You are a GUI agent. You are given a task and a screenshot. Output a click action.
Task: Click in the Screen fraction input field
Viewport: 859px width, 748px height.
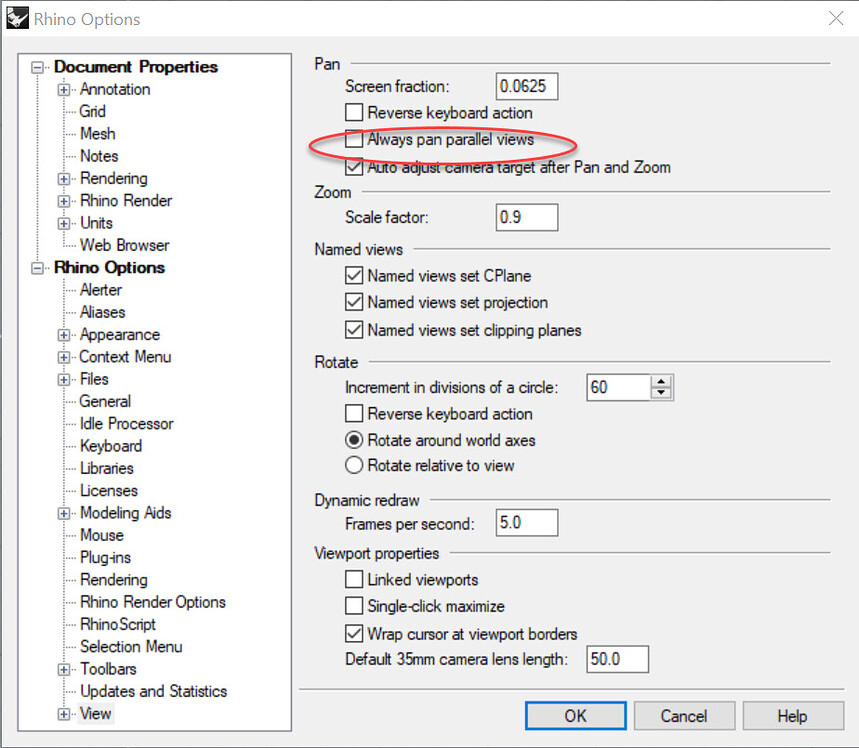(526, 86)
